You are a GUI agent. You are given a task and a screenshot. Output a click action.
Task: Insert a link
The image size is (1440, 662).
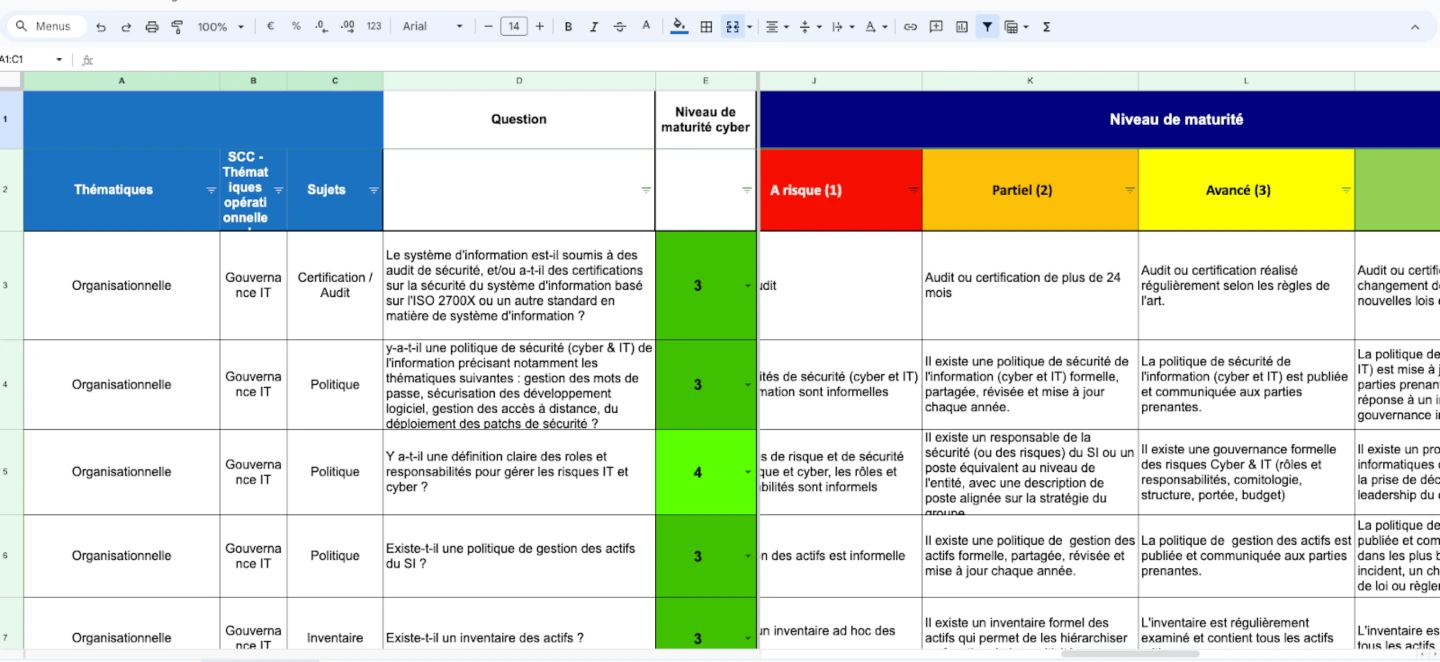910,27
